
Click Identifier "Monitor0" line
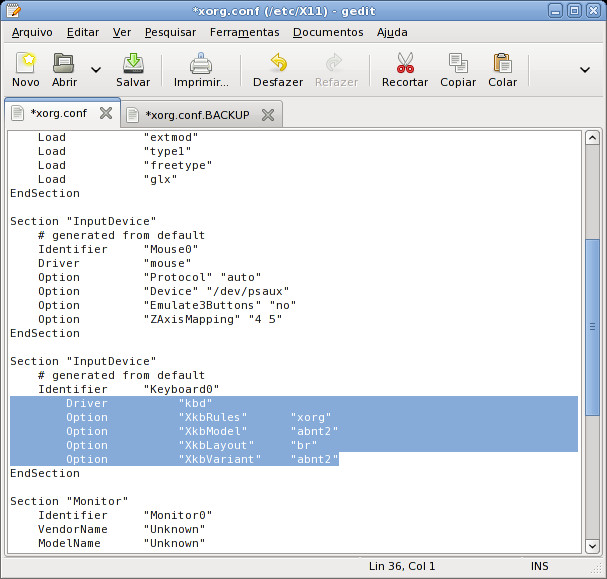point(125,515)
